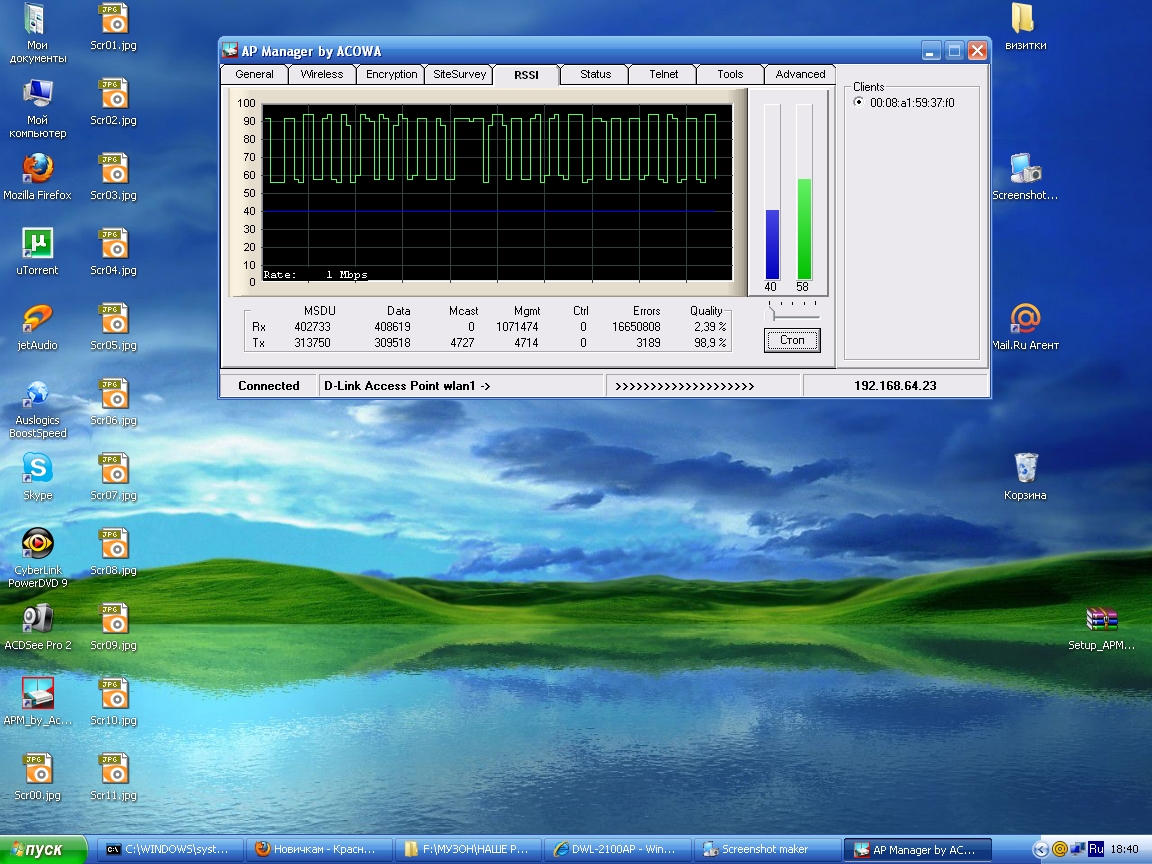Open the Mail.Ru Agent desktop icon
Screen dimensions: 1152x864
(1025, 319)
